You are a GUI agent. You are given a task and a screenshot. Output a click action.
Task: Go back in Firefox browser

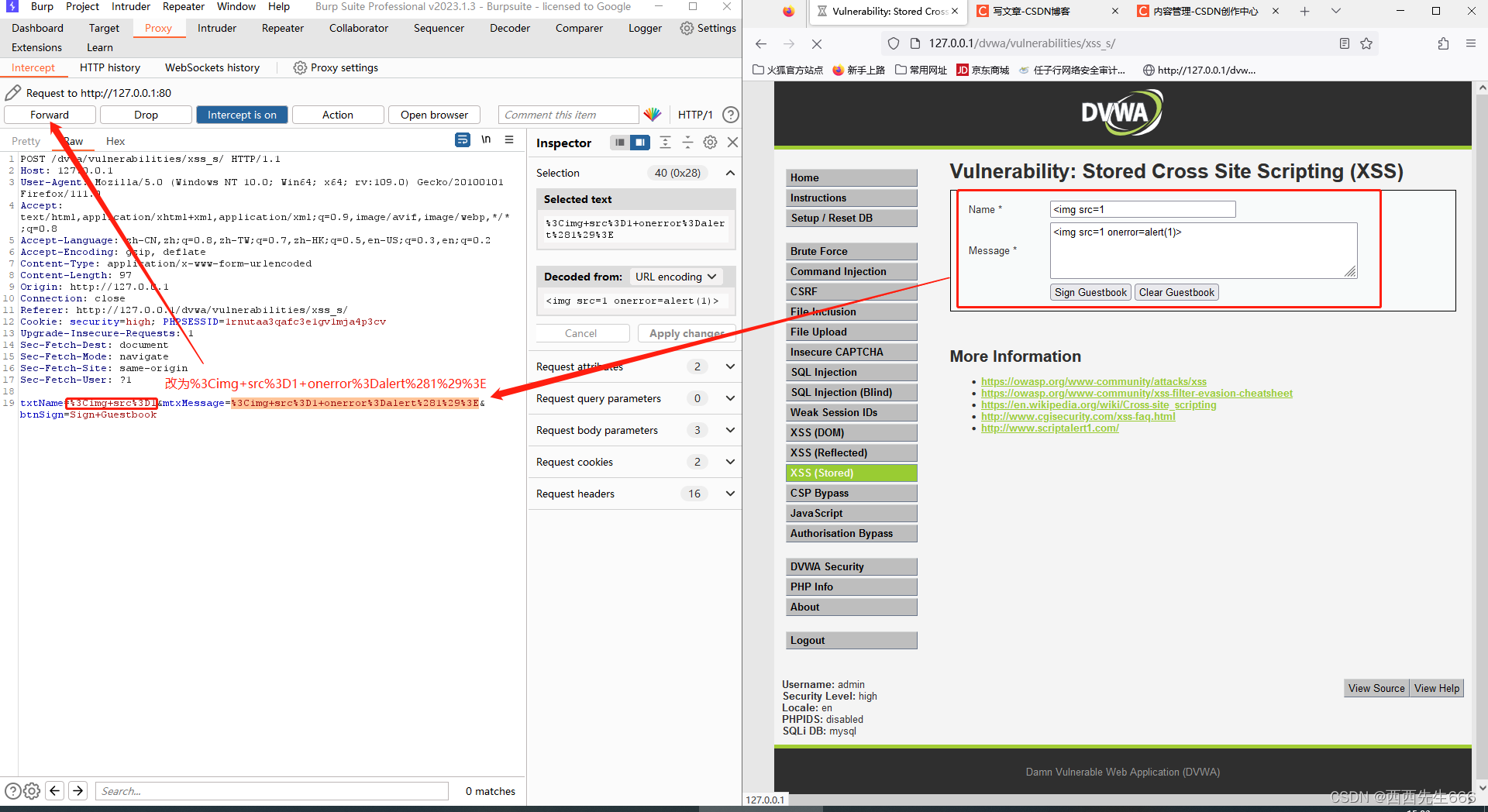(761, 44)
